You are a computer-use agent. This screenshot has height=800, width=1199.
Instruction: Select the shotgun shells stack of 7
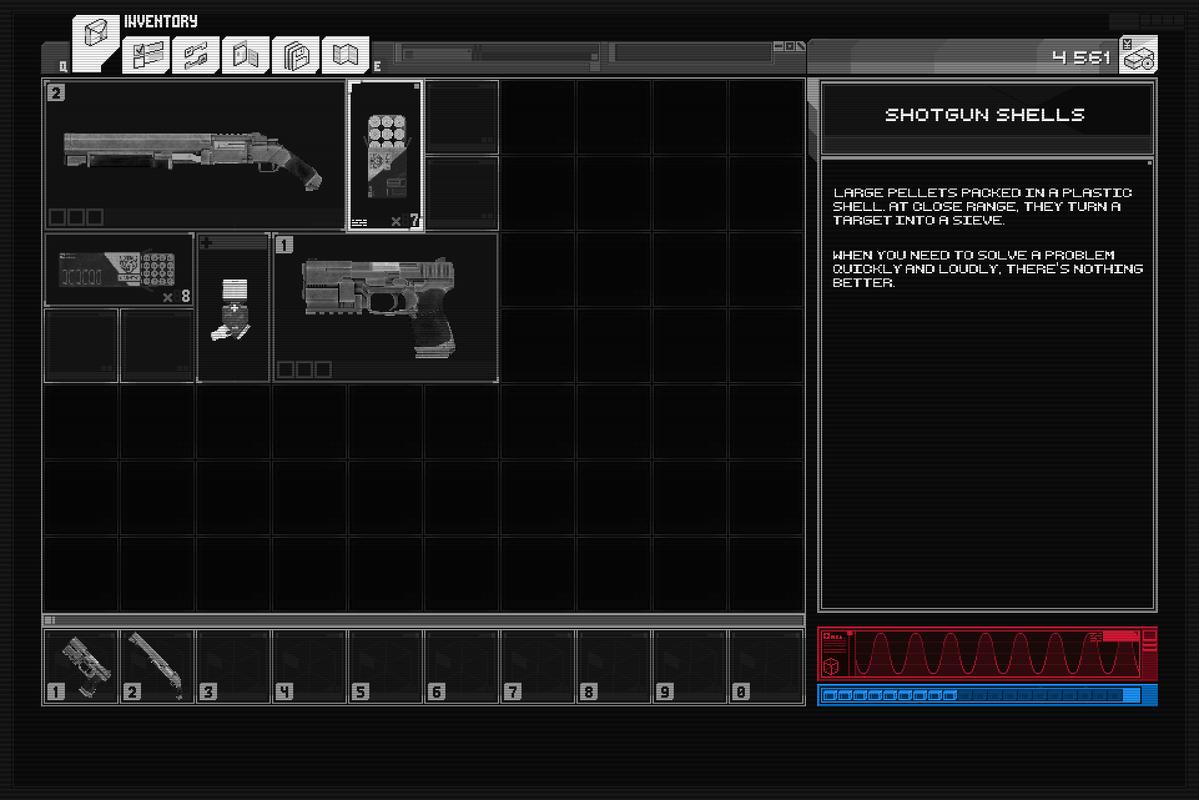click(x=385, y=155)
